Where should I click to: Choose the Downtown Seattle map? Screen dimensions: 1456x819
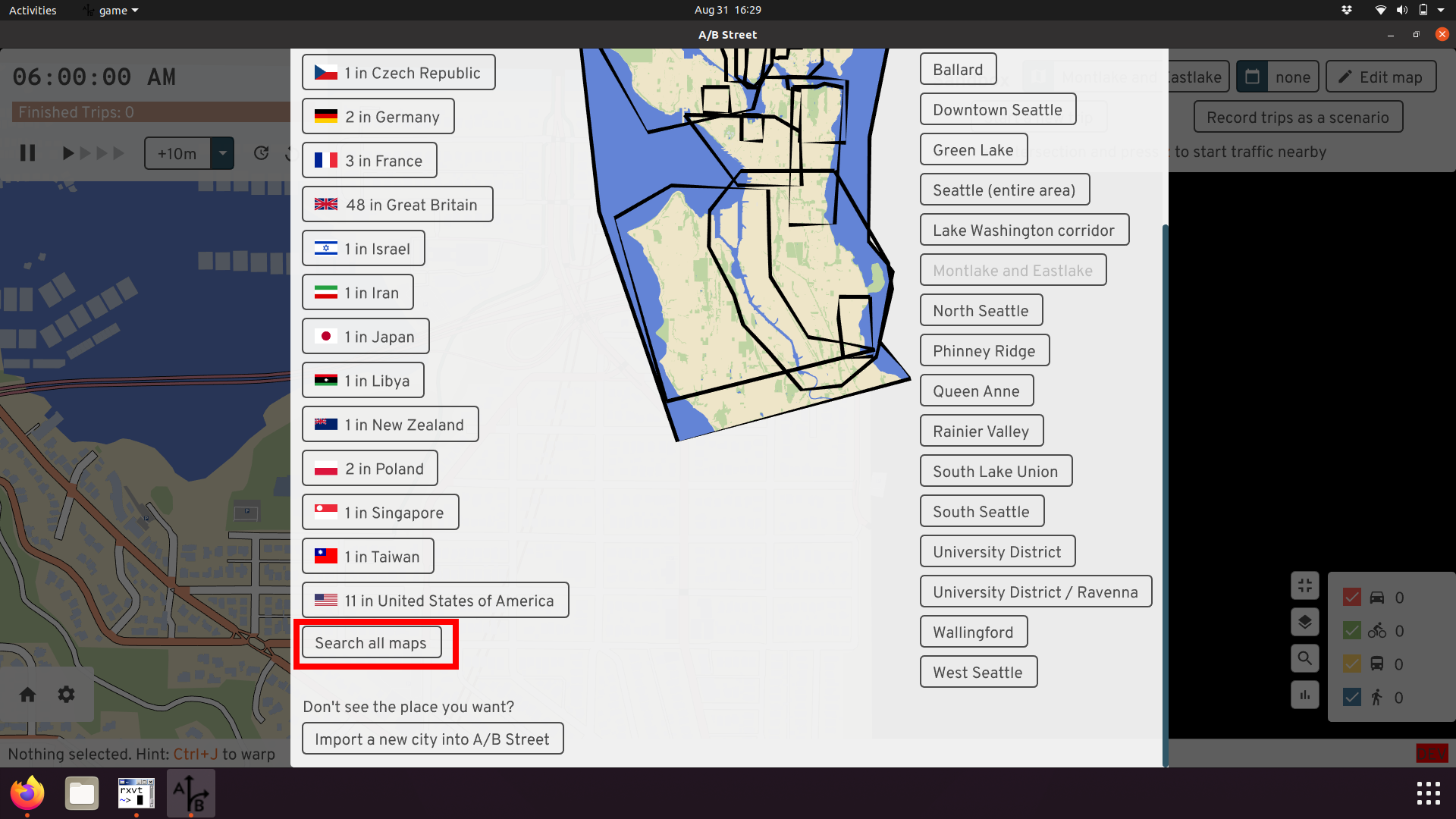click(997, 109)
